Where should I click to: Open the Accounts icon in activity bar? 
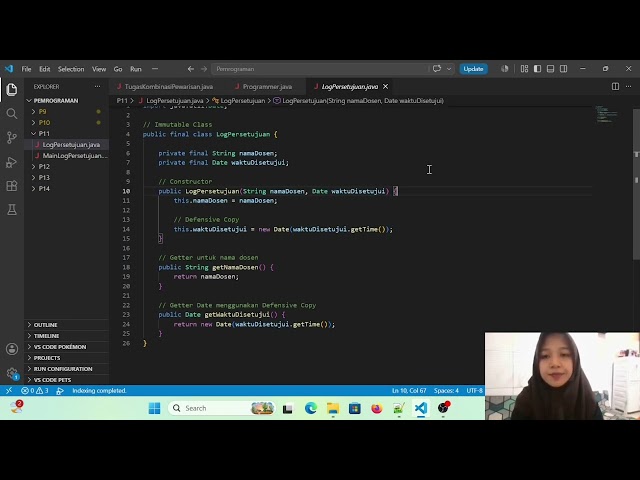coord(12,349)
